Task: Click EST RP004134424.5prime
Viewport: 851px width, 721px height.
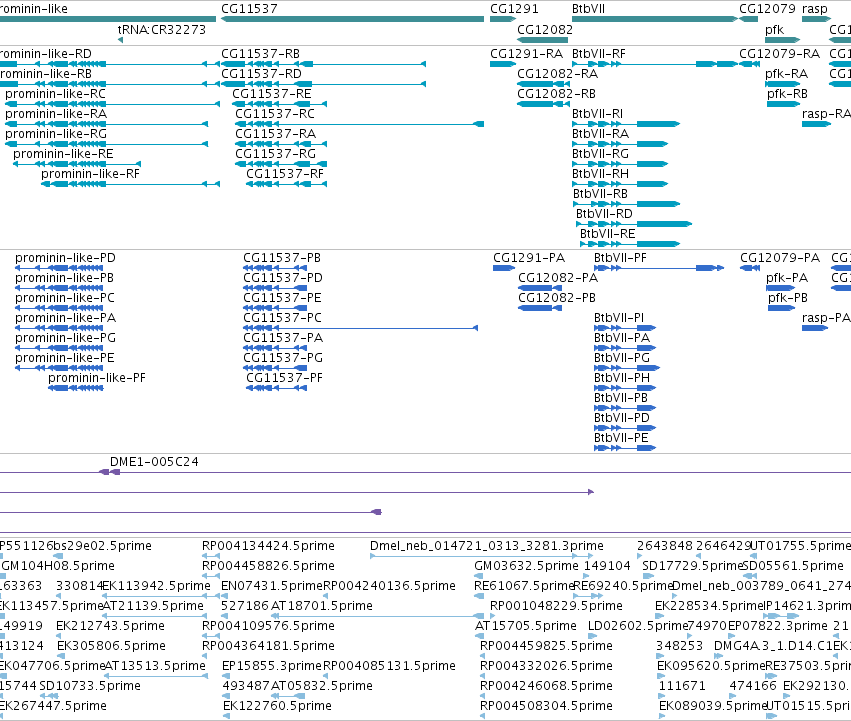Action: click(268, 546)
